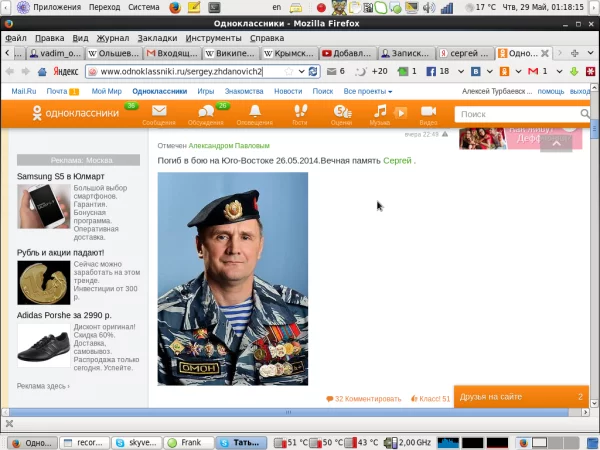600x450 pixels.
Task: Open the Музыка music icon
Action: tap(380, 115)
